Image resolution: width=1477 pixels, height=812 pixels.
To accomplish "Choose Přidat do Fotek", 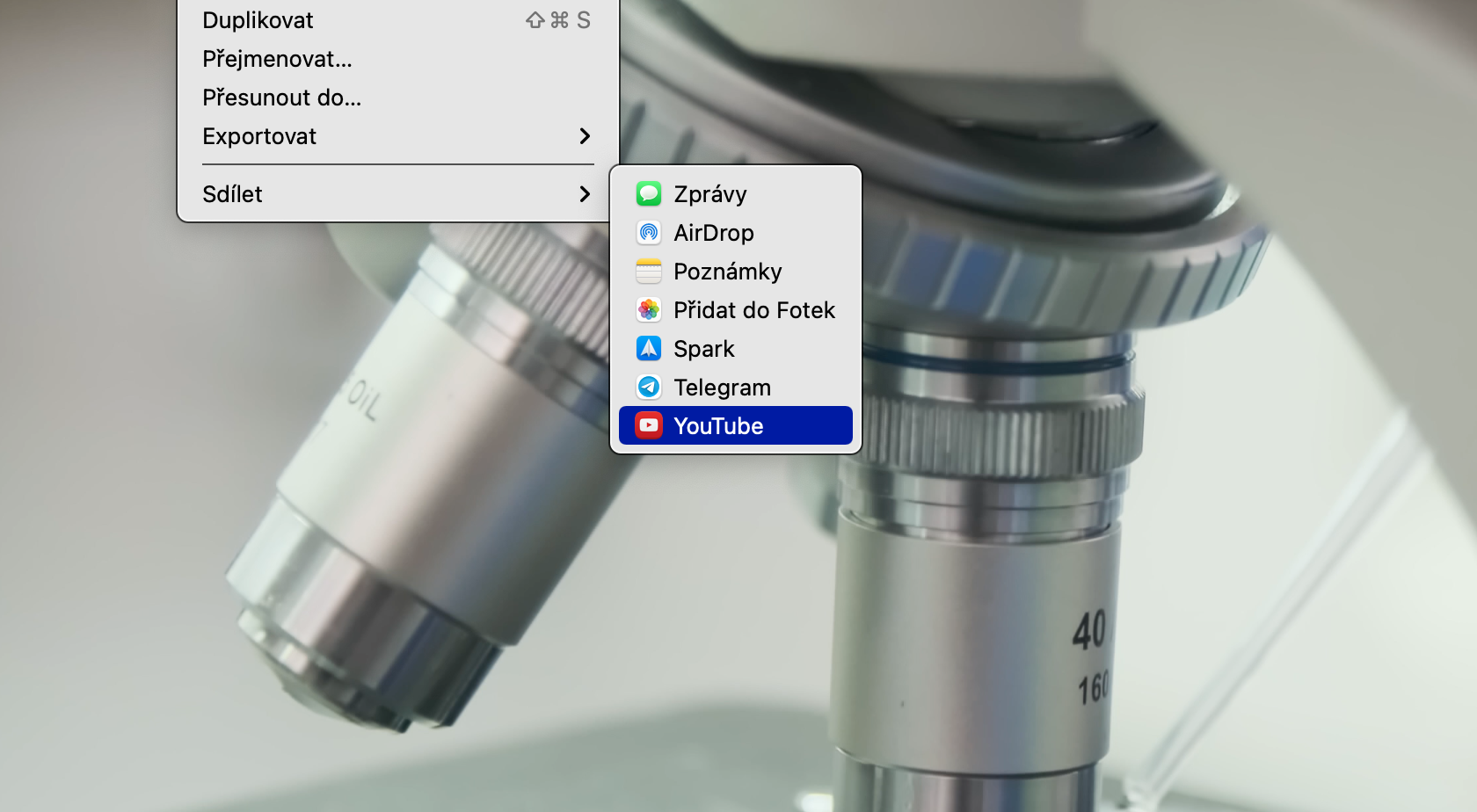I will click(x=736, y=309).
